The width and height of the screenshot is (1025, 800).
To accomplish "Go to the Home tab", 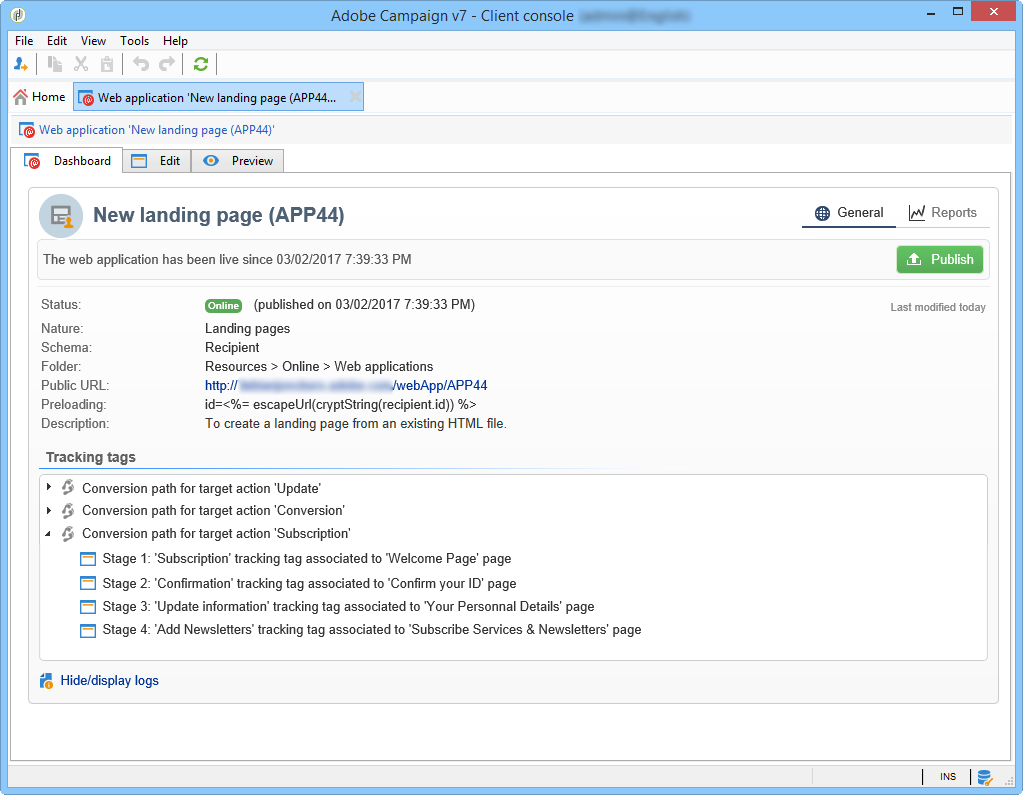I will [39, 97].
